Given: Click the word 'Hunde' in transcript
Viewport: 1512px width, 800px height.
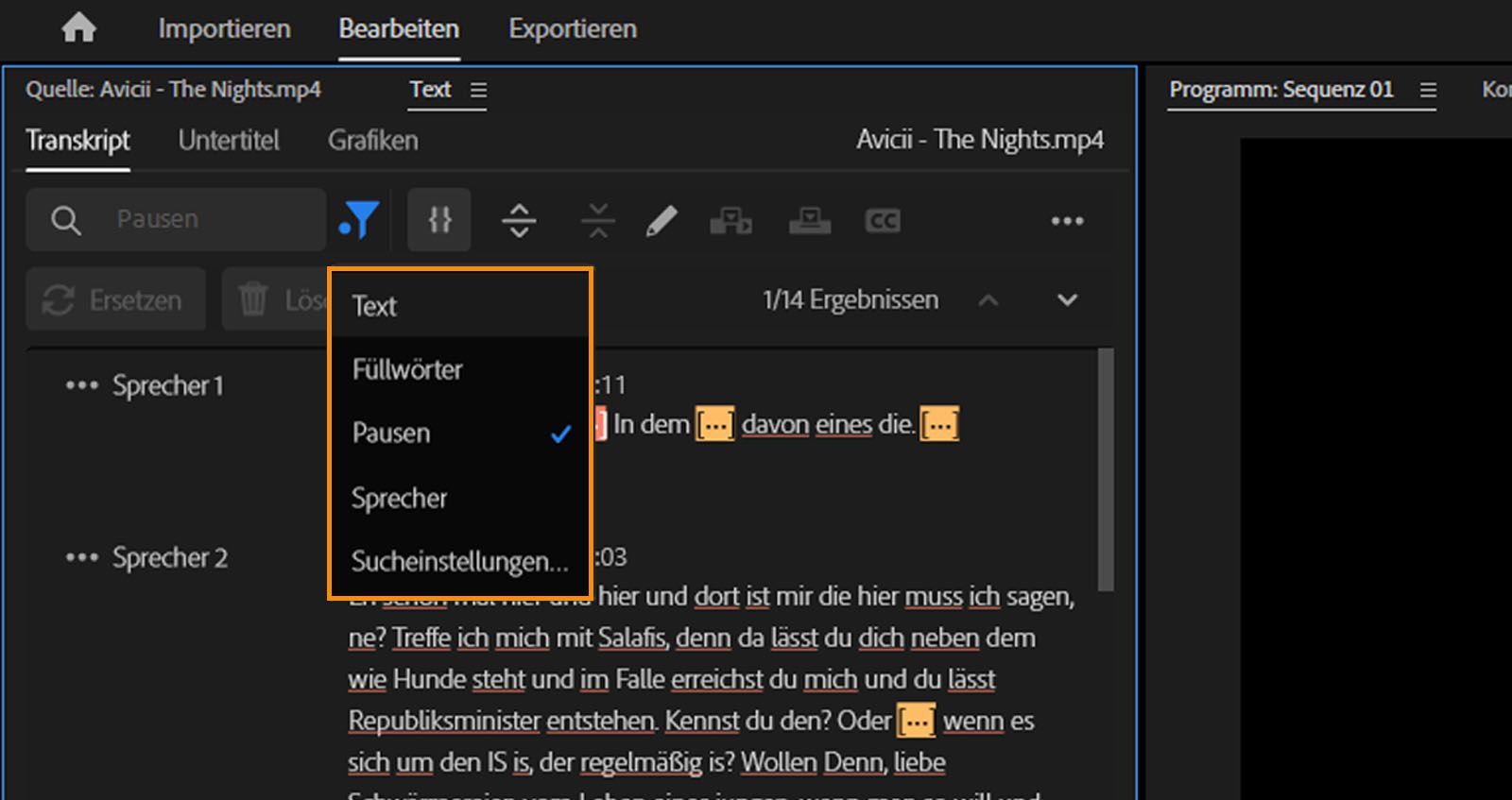Looking at the screenshot, I should (x=429, y=680).
